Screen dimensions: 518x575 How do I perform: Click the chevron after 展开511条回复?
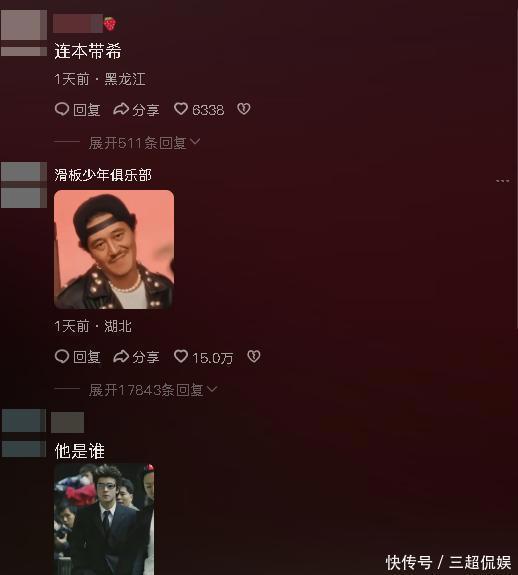(195, 142)
